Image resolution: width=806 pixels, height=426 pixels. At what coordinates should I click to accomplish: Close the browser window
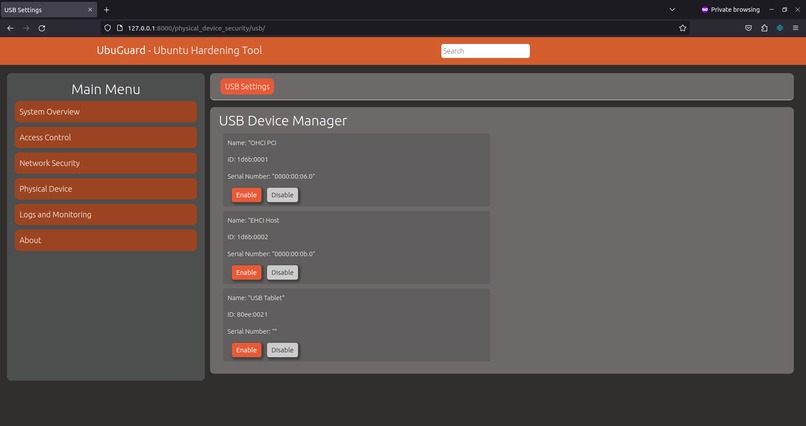[798, 10]
